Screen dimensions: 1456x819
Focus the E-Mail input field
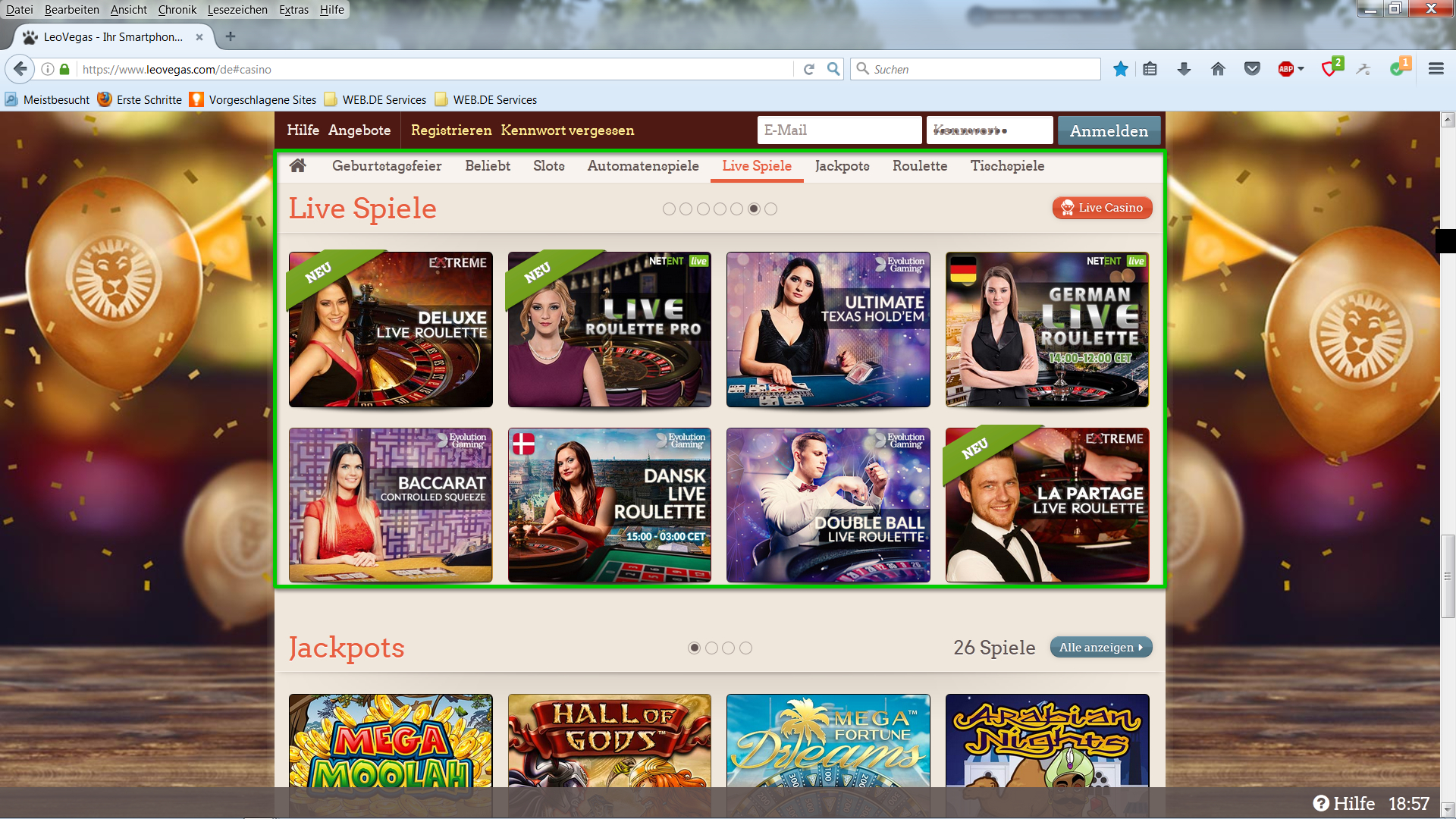[839, 130]
